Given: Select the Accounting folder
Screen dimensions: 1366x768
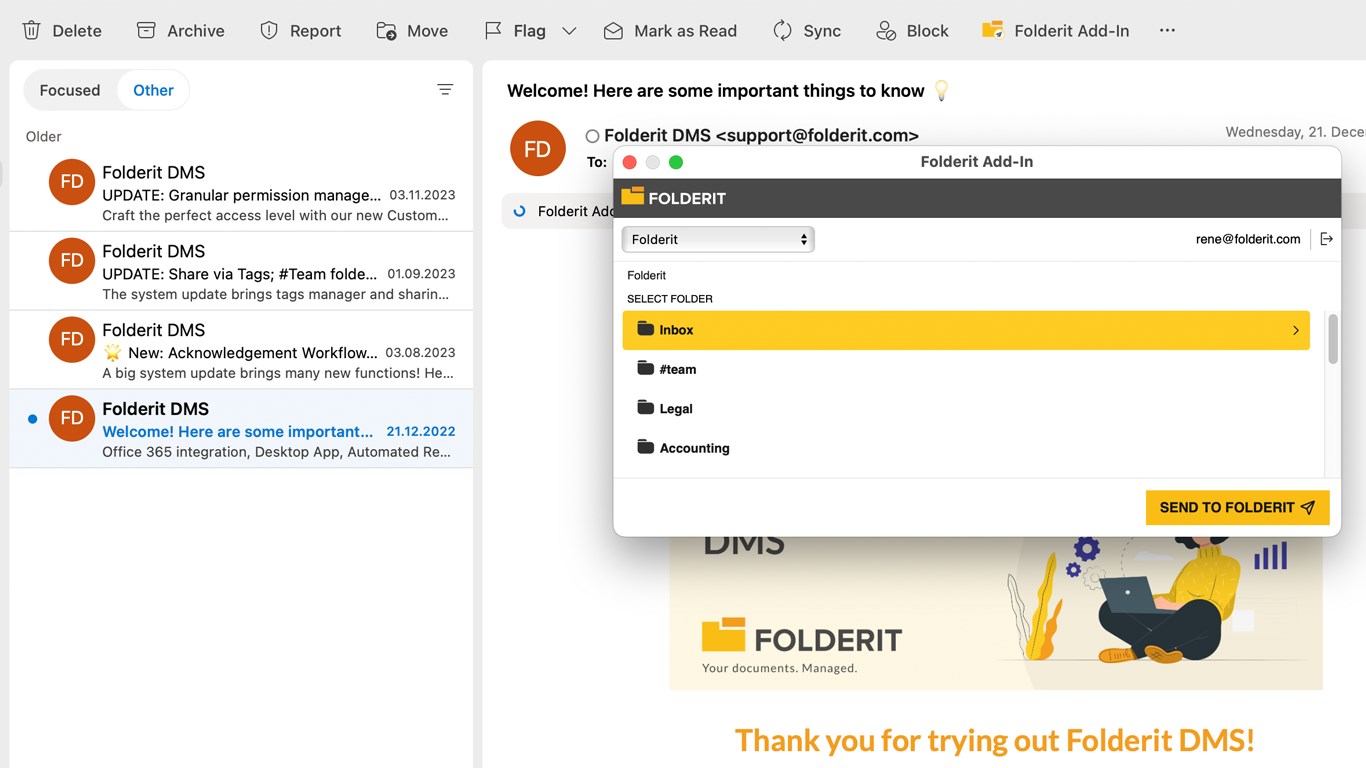Looking at the screenshot, I should click(966, 448).
